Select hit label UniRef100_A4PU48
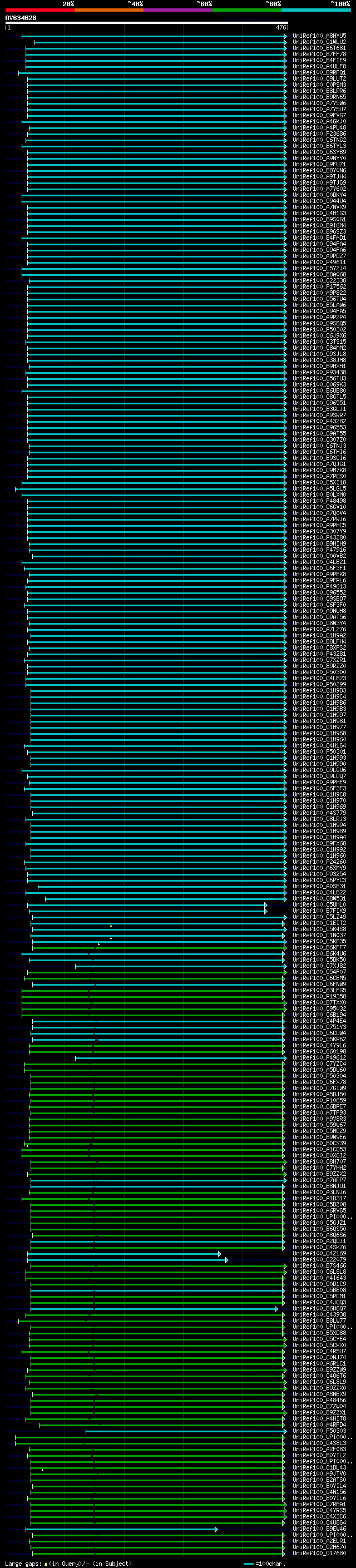 [319, 128]
